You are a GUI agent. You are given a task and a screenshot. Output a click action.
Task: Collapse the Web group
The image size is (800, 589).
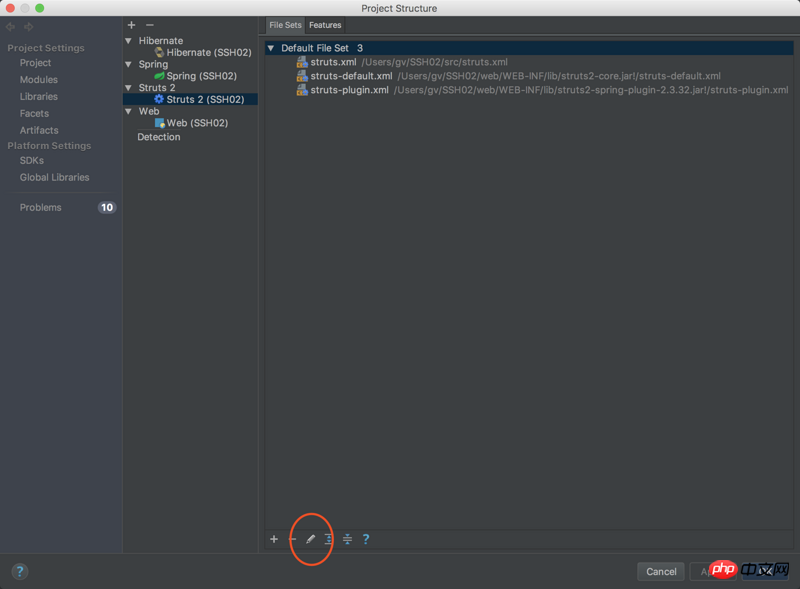(129, 111)
